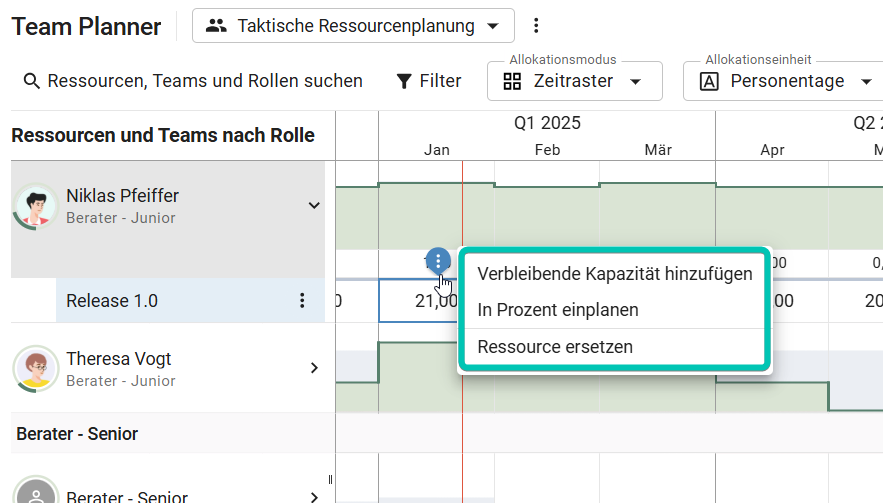Click the Feb month header

(x=547, y=150)
